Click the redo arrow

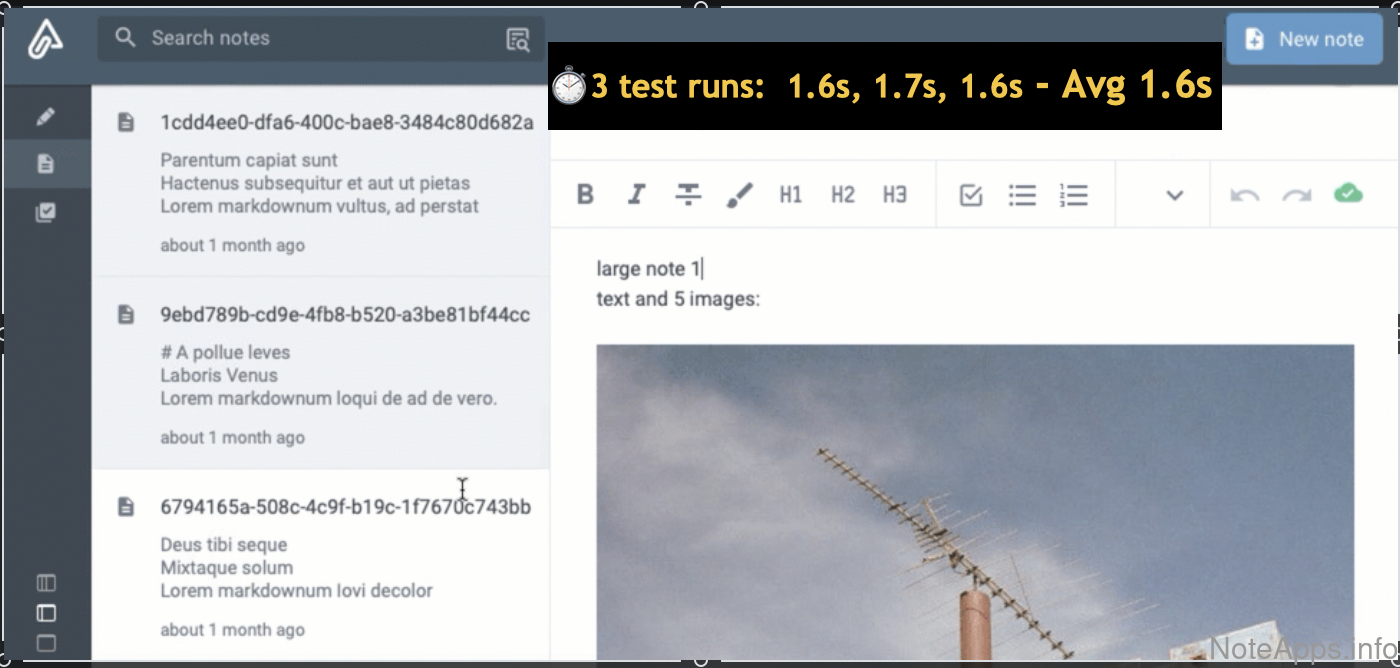pyautogui.click(x=1297, y=195)
